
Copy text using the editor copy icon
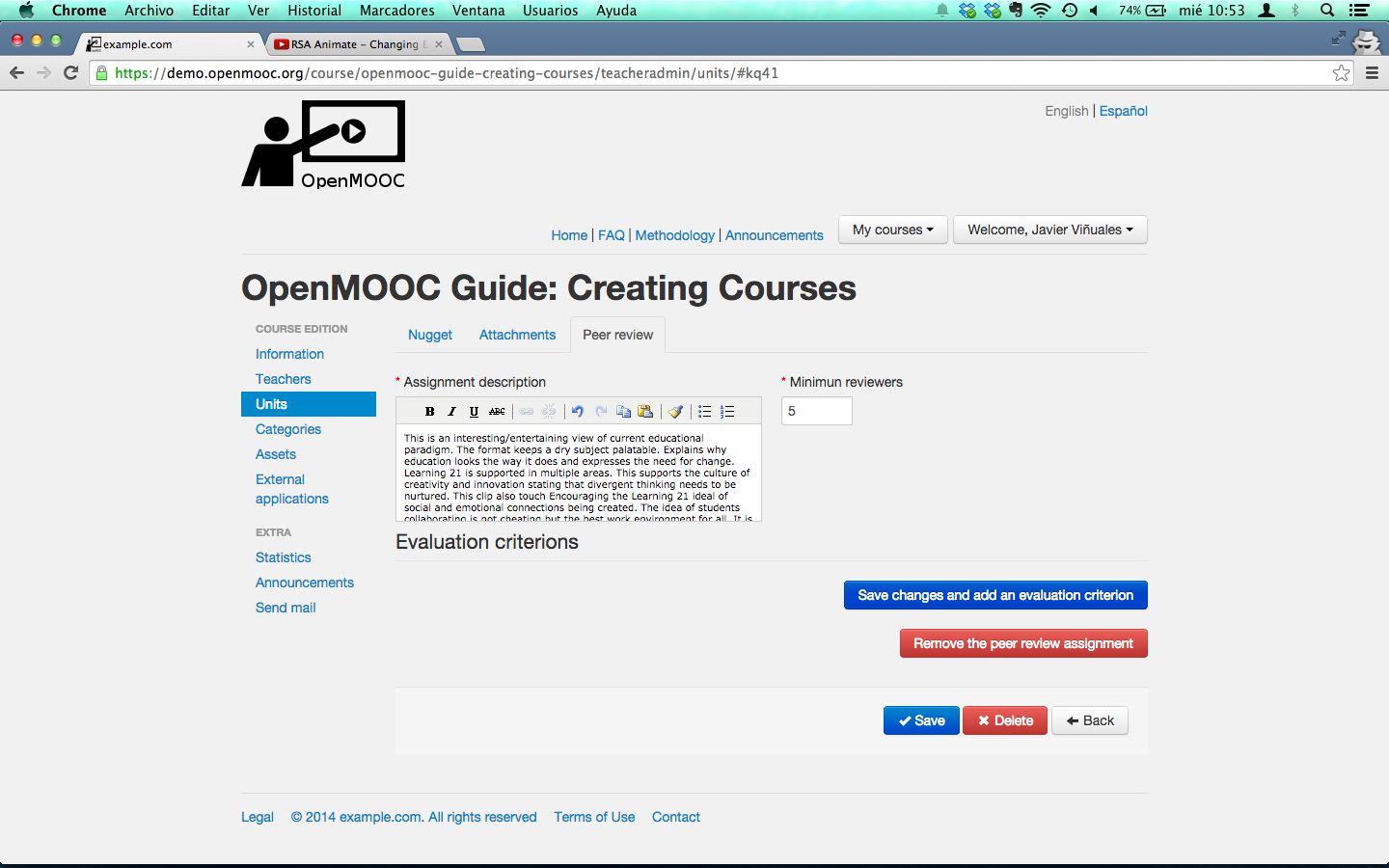623,411
